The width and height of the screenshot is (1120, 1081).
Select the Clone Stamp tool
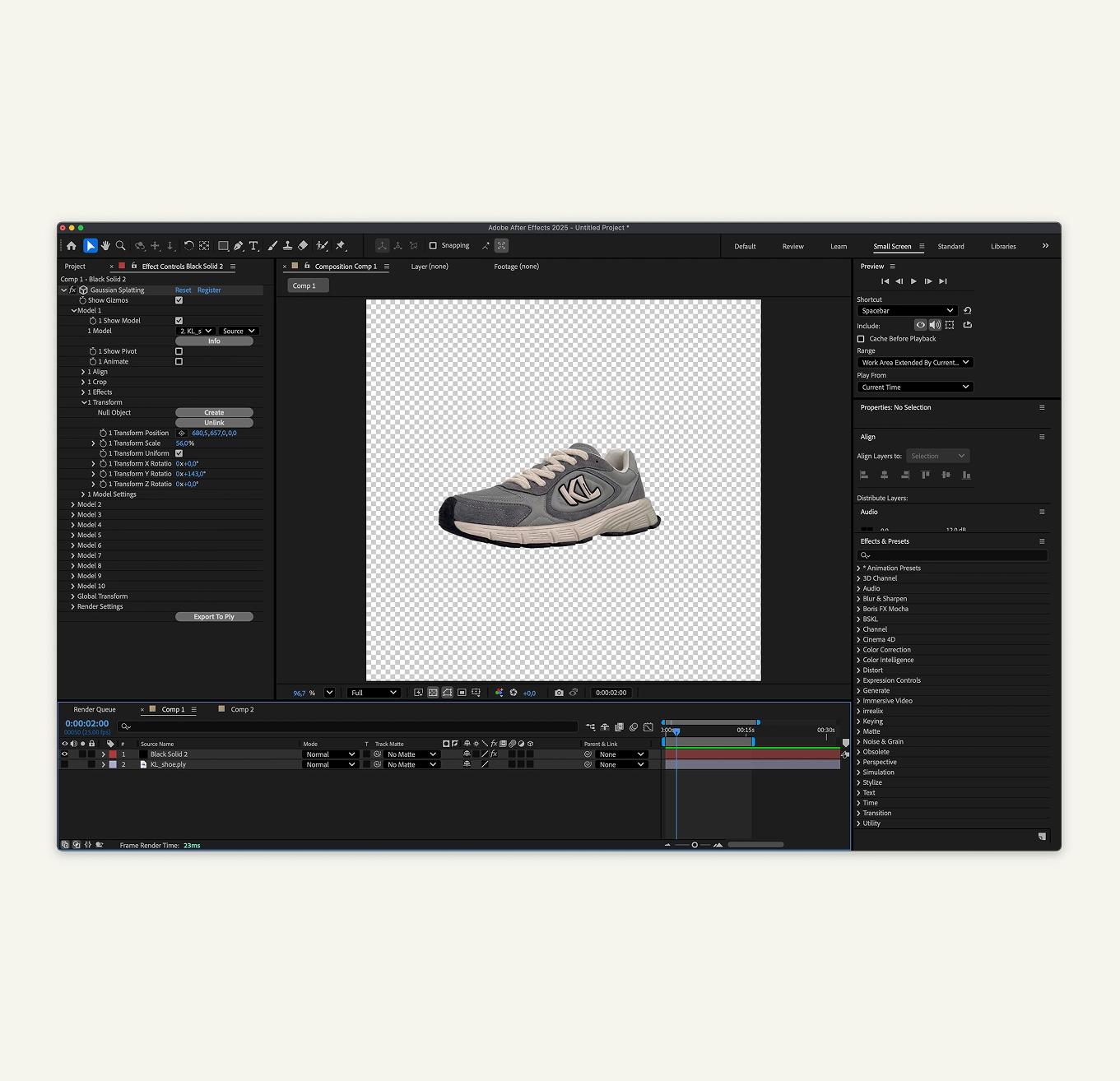pyautogui.click(x=287, y=246)
